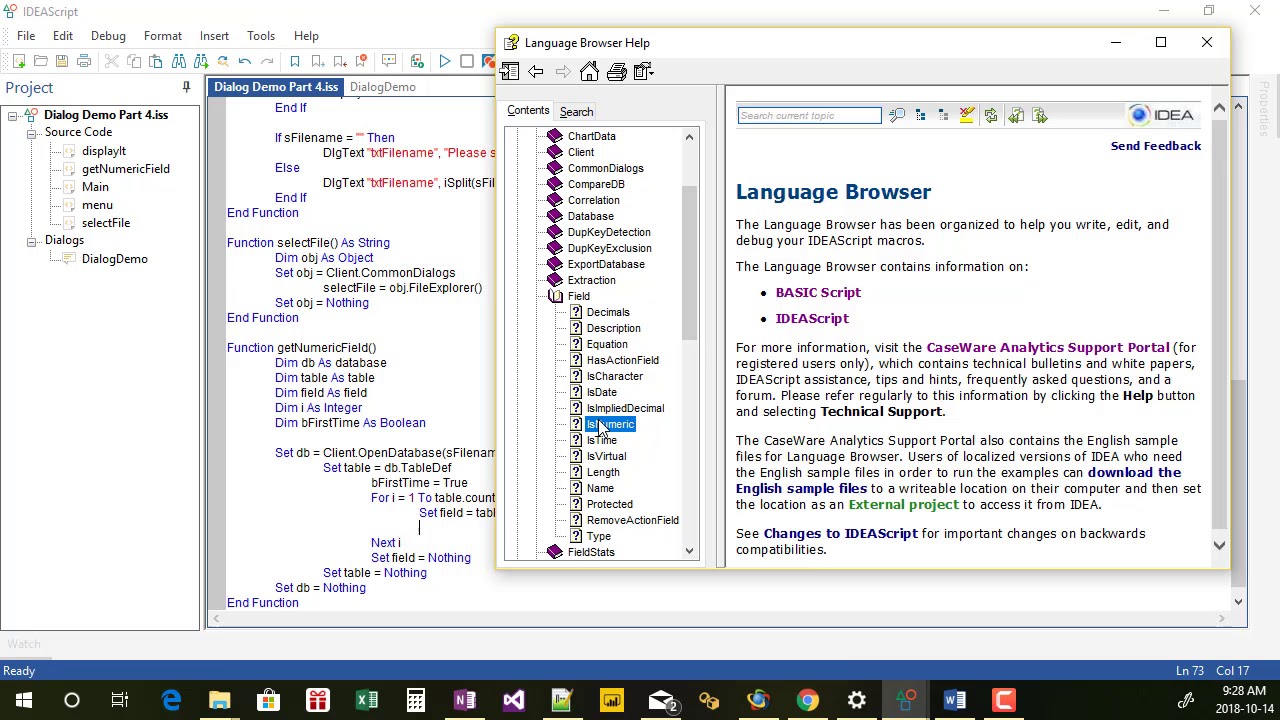Open the Options icon dropdown in Help

(643, 71)
